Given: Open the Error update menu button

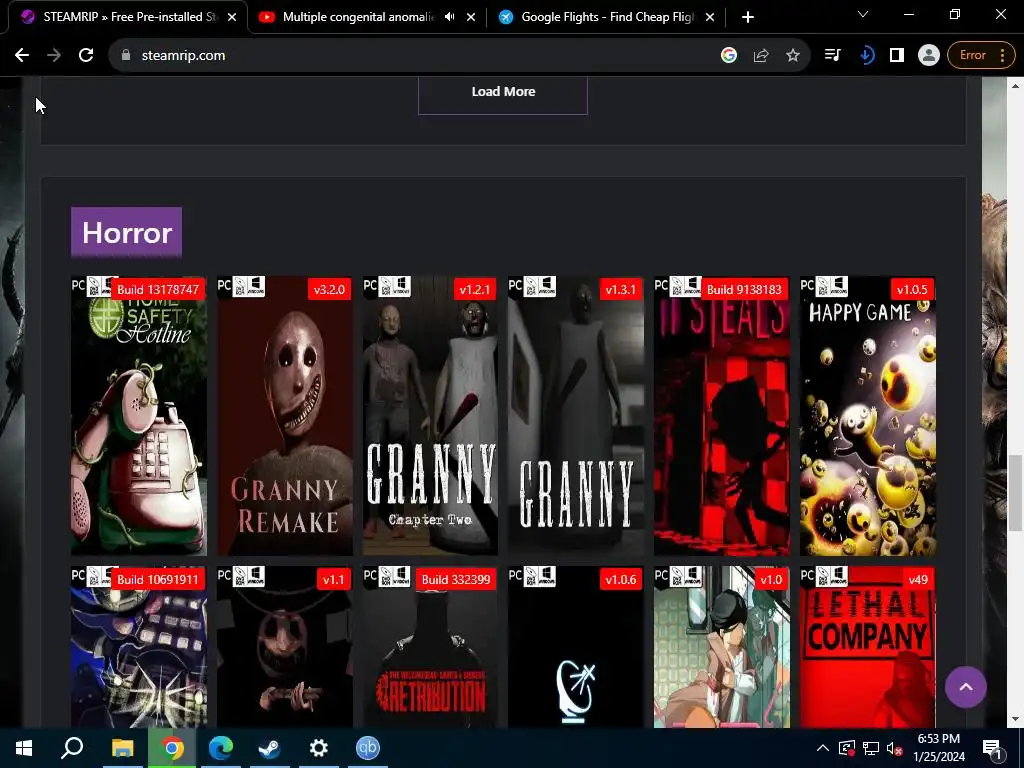Looking at the screenshot, I should click(x=981, y=56).
